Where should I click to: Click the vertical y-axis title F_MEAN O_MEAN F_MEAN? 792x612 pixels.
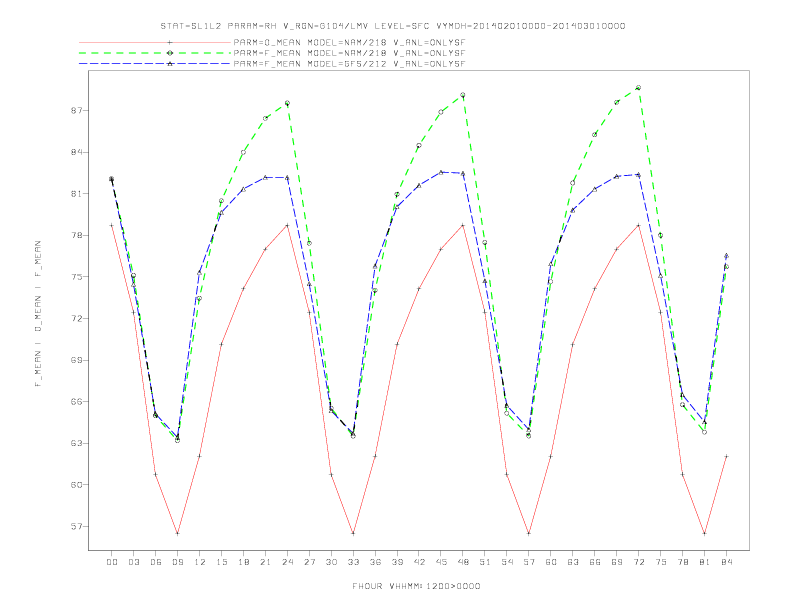[38, 314]
